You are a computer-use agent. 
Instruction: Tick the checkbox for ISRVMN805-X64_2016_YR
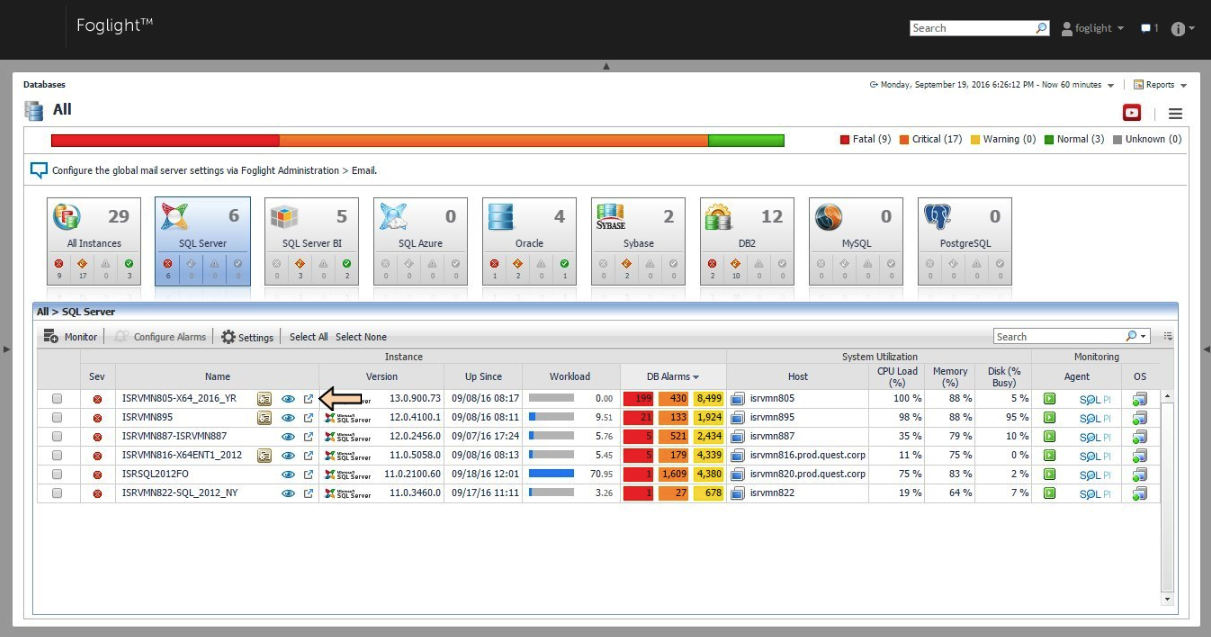(57, 398)
